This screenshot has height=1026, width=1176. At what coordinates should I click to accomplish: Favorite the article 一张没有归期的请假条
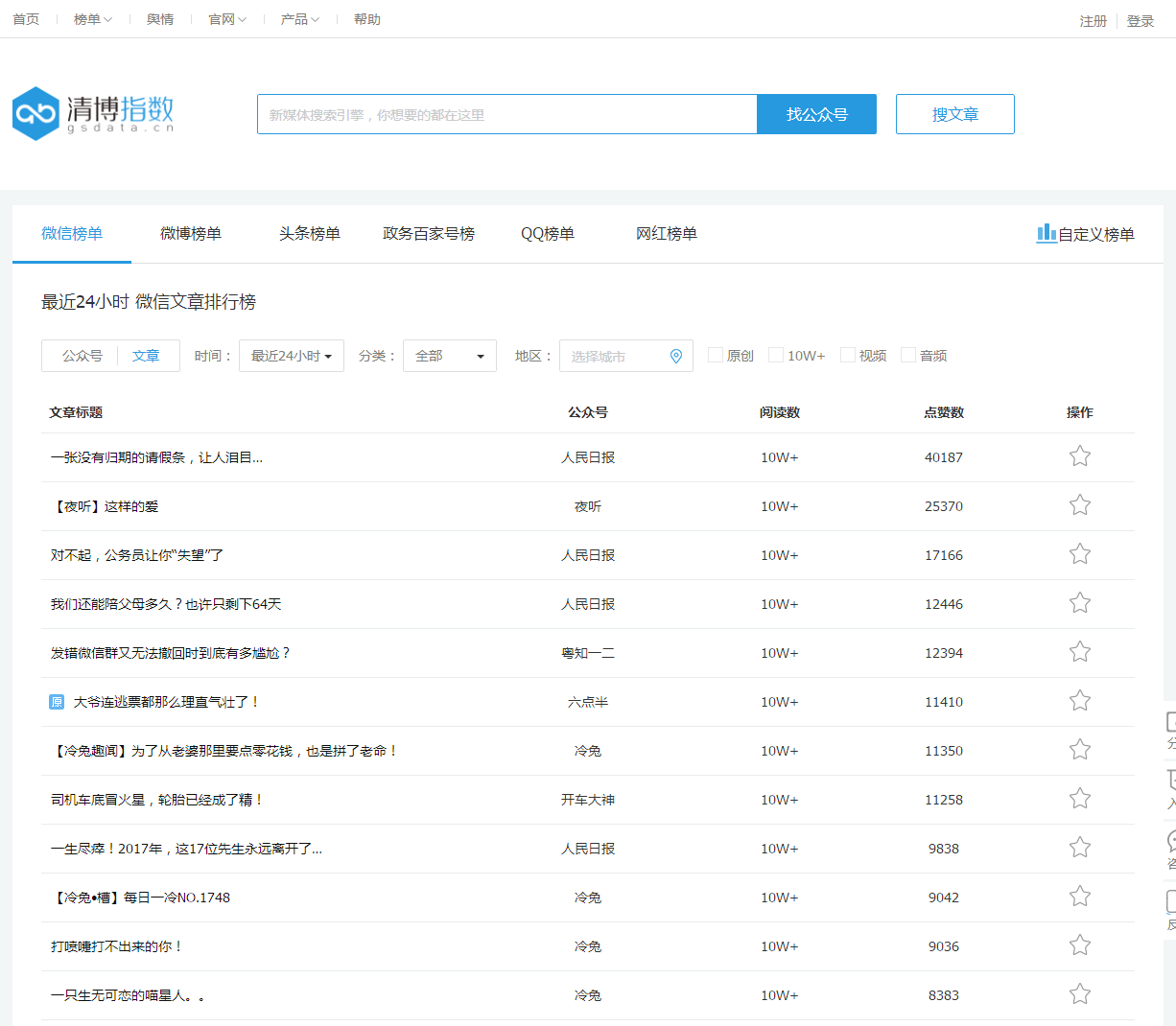pos(1080,456)
